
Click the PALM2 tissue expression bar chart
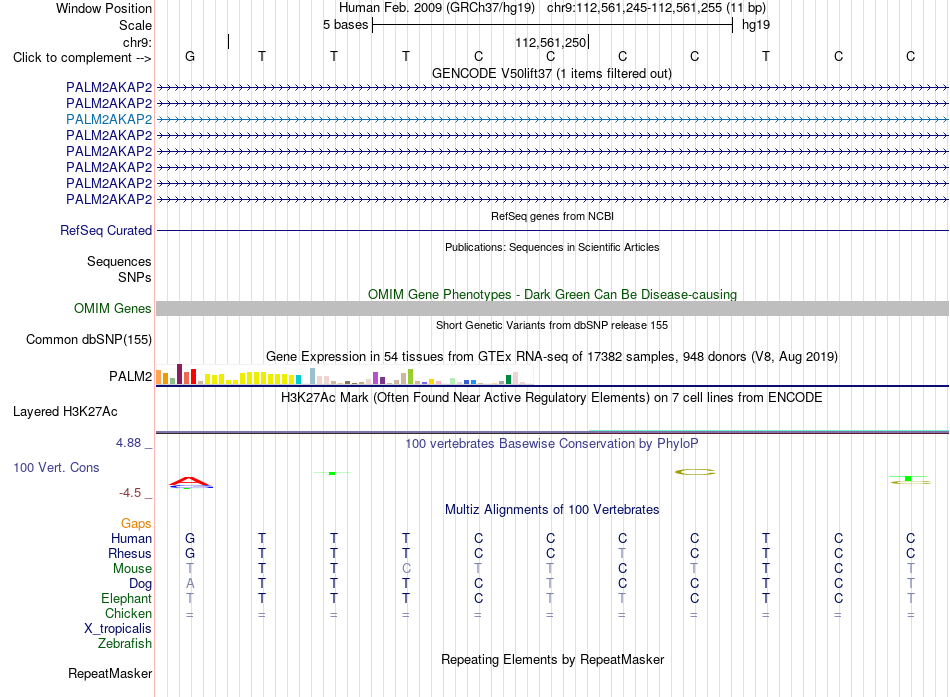click(344, 375)
